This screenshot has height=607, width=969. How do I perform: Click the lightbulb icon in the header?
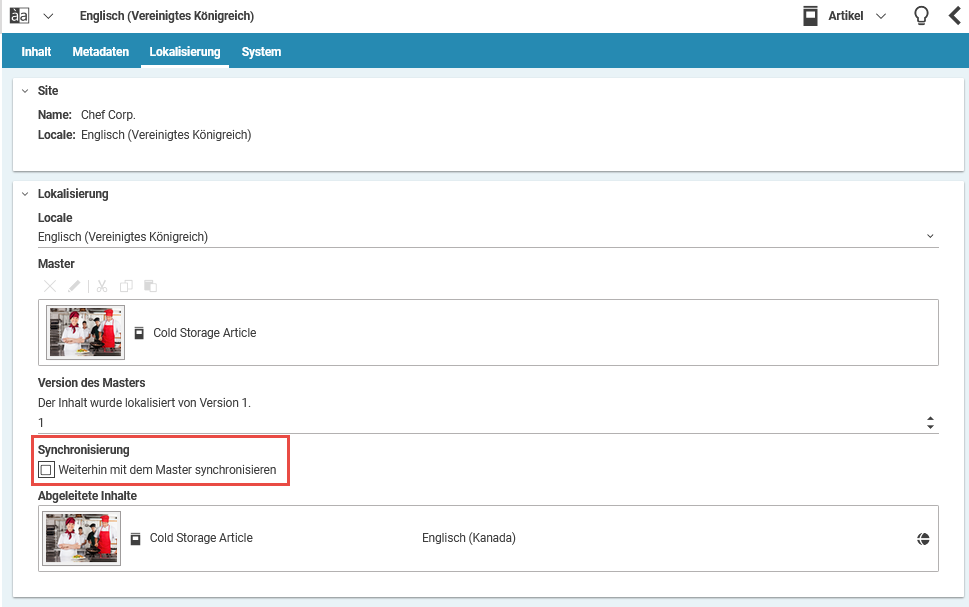coord(921,15)
